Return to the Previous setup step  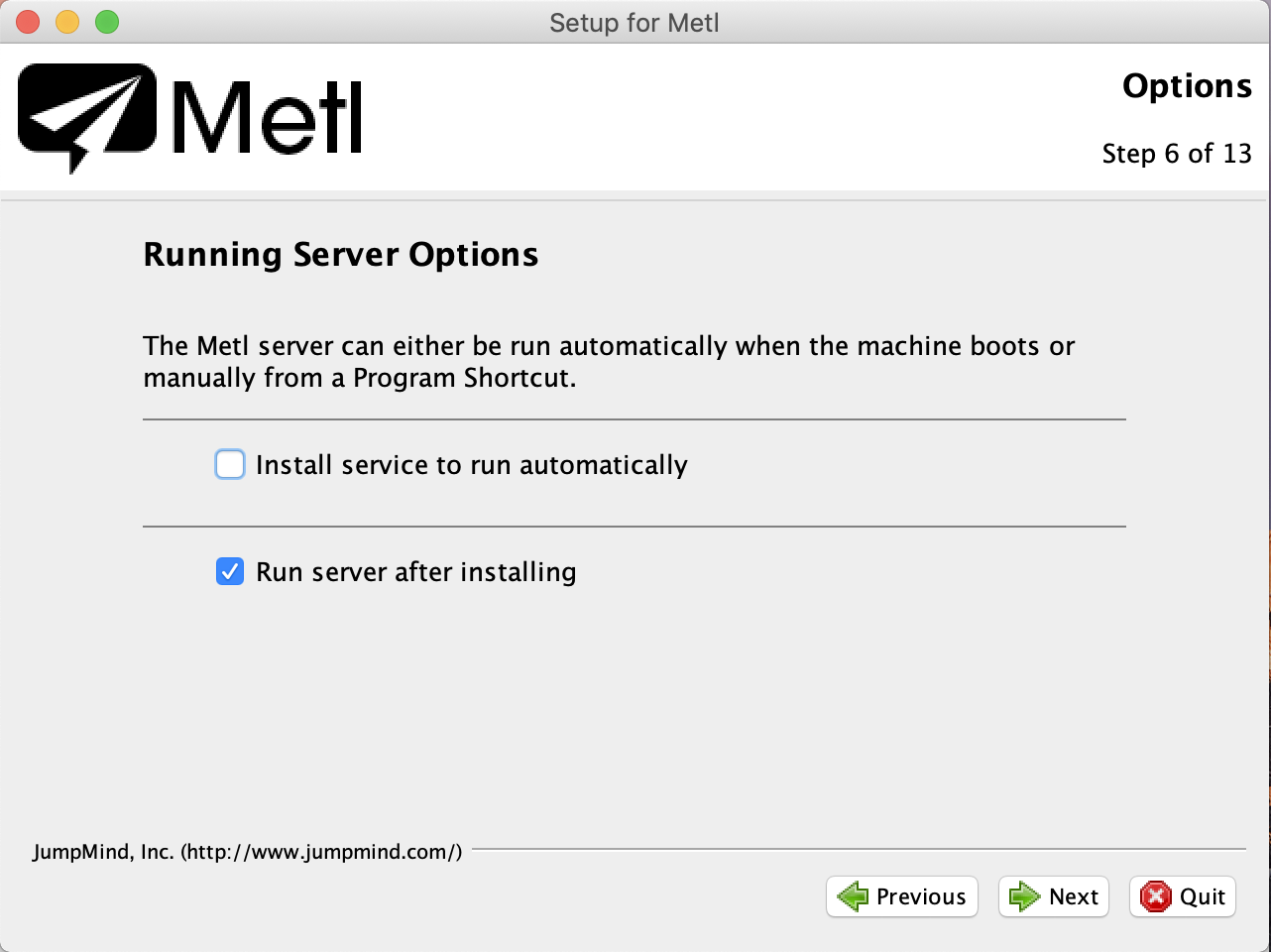tap(902, 896)
